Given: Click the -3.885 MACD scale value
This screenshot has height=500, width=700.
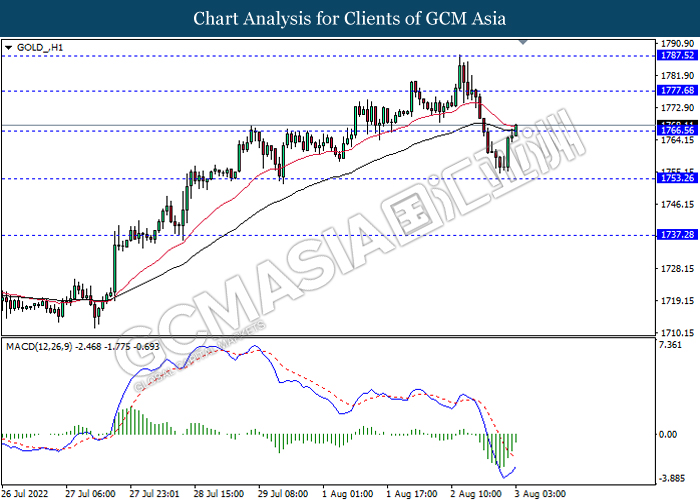Looking at the screenshot, I should 672,479.
